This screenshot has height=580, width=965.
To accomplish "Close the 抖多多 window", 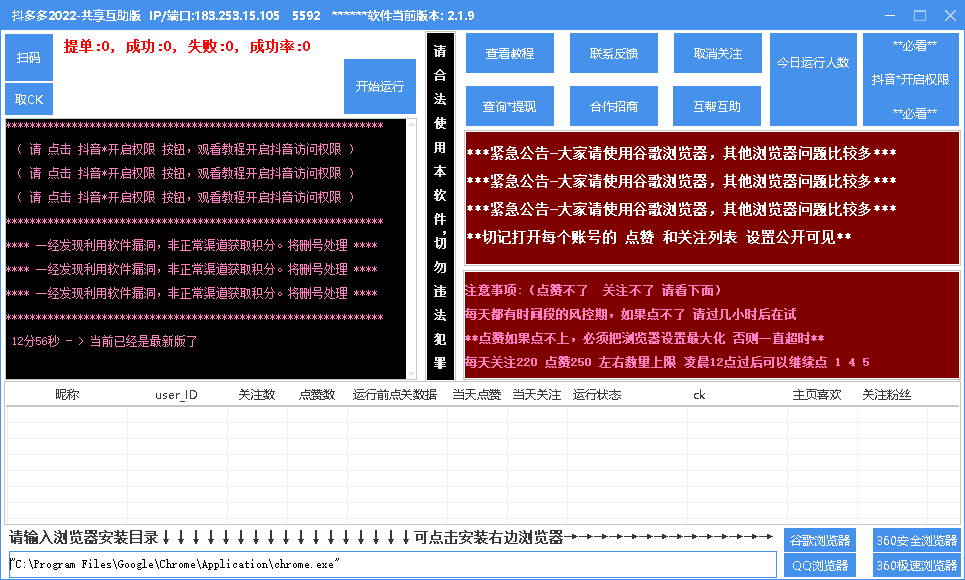I will click(x=950, y=15).
